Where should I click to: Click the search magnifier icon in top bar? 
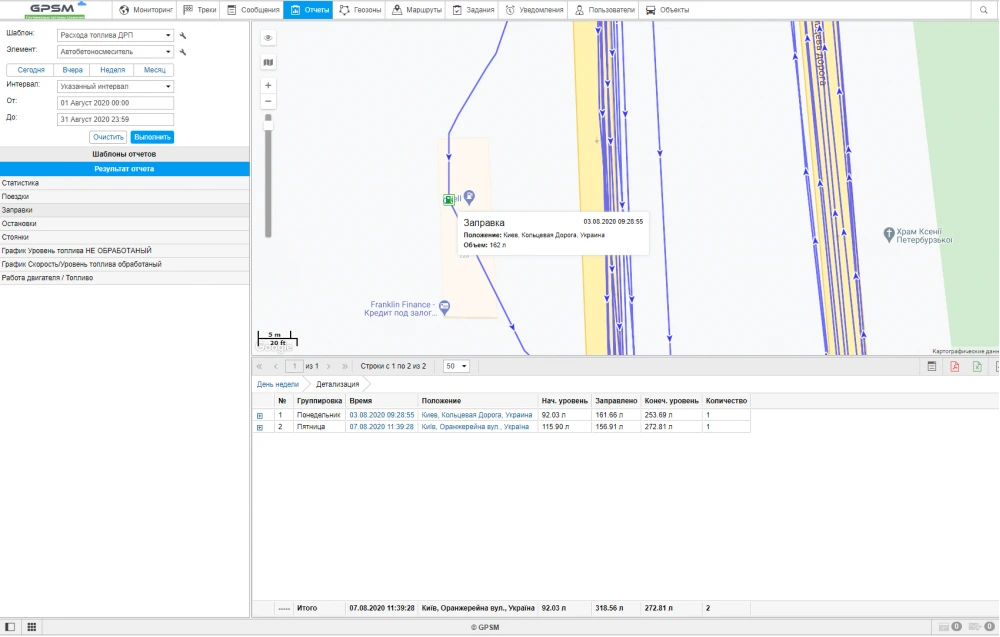[x=984, y=10]
